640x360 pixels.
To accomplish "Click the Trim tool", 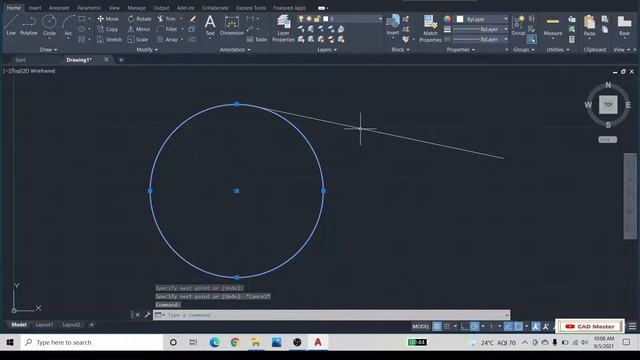I will point(167,19).
